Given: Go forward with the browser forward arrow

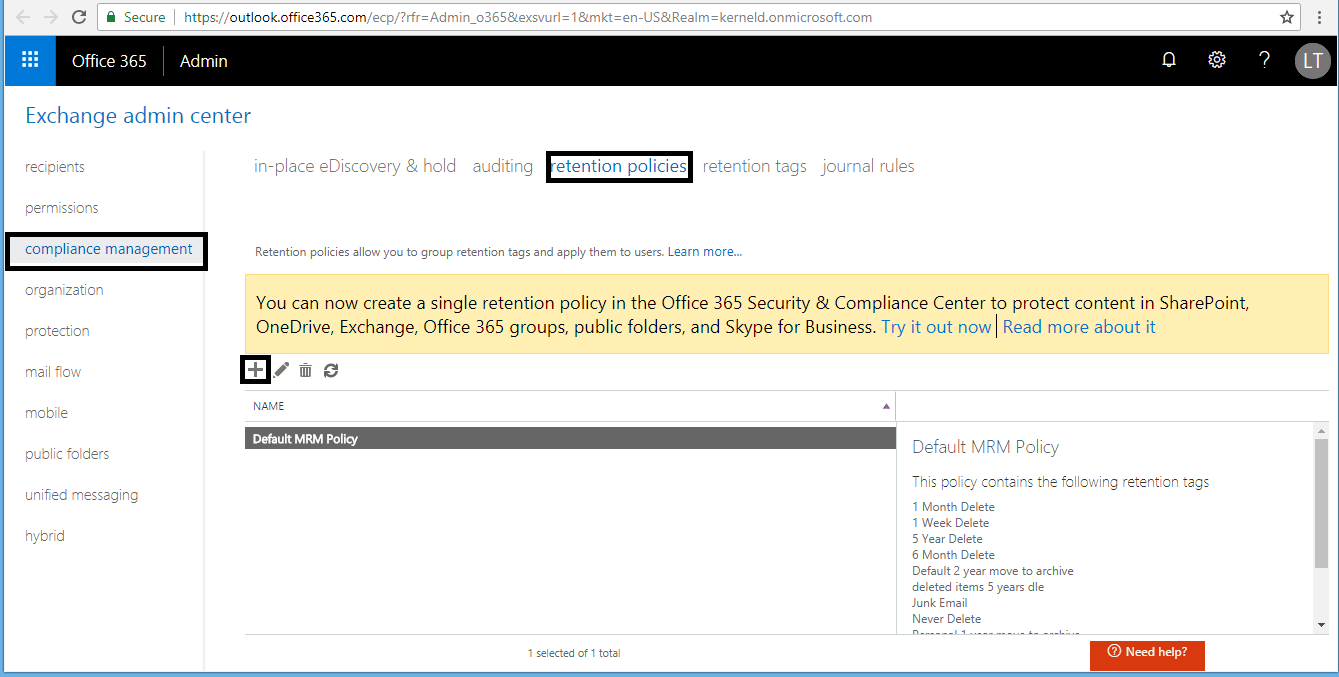Looking at the screenshot, I should point(52,17).
